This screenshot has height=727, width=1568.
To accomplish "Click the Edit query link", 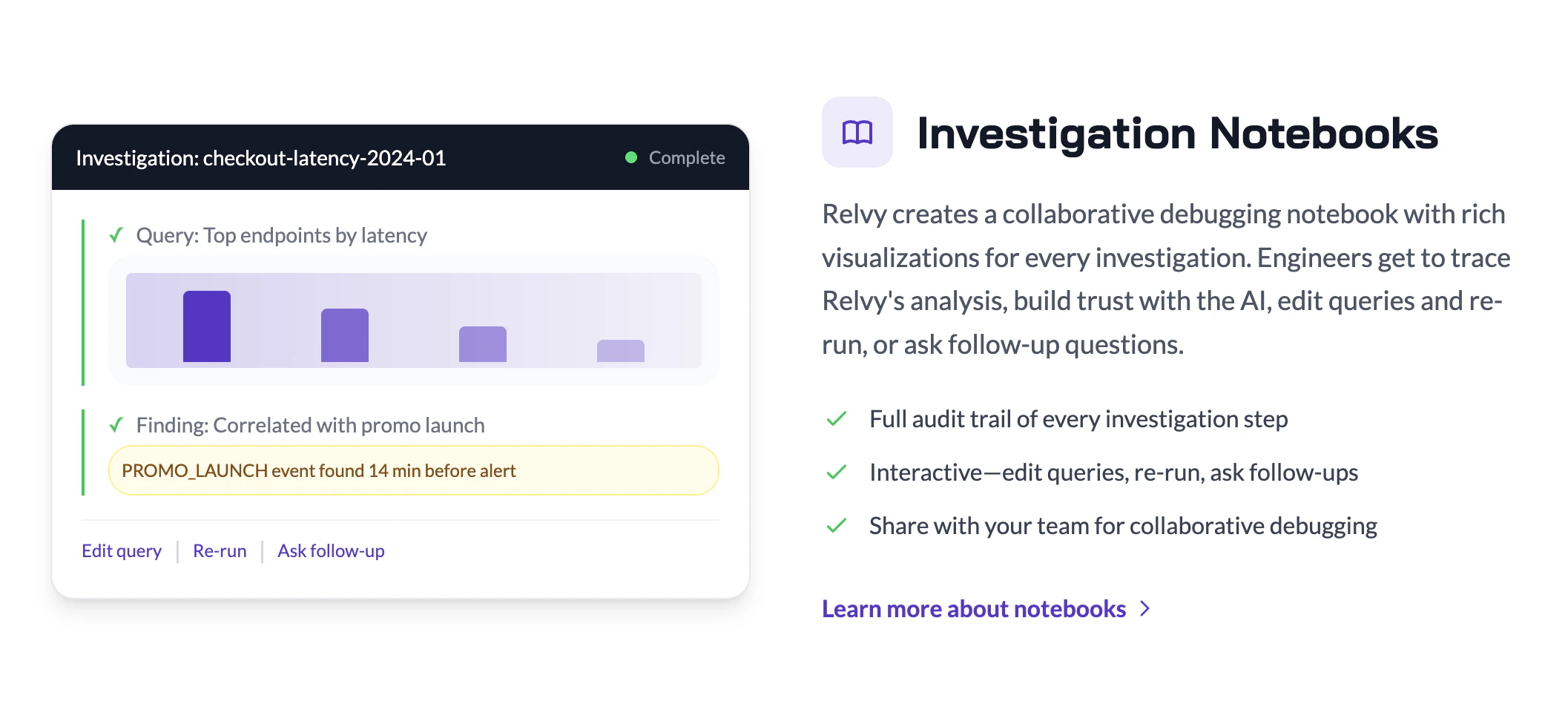I will tap(121, 550).
